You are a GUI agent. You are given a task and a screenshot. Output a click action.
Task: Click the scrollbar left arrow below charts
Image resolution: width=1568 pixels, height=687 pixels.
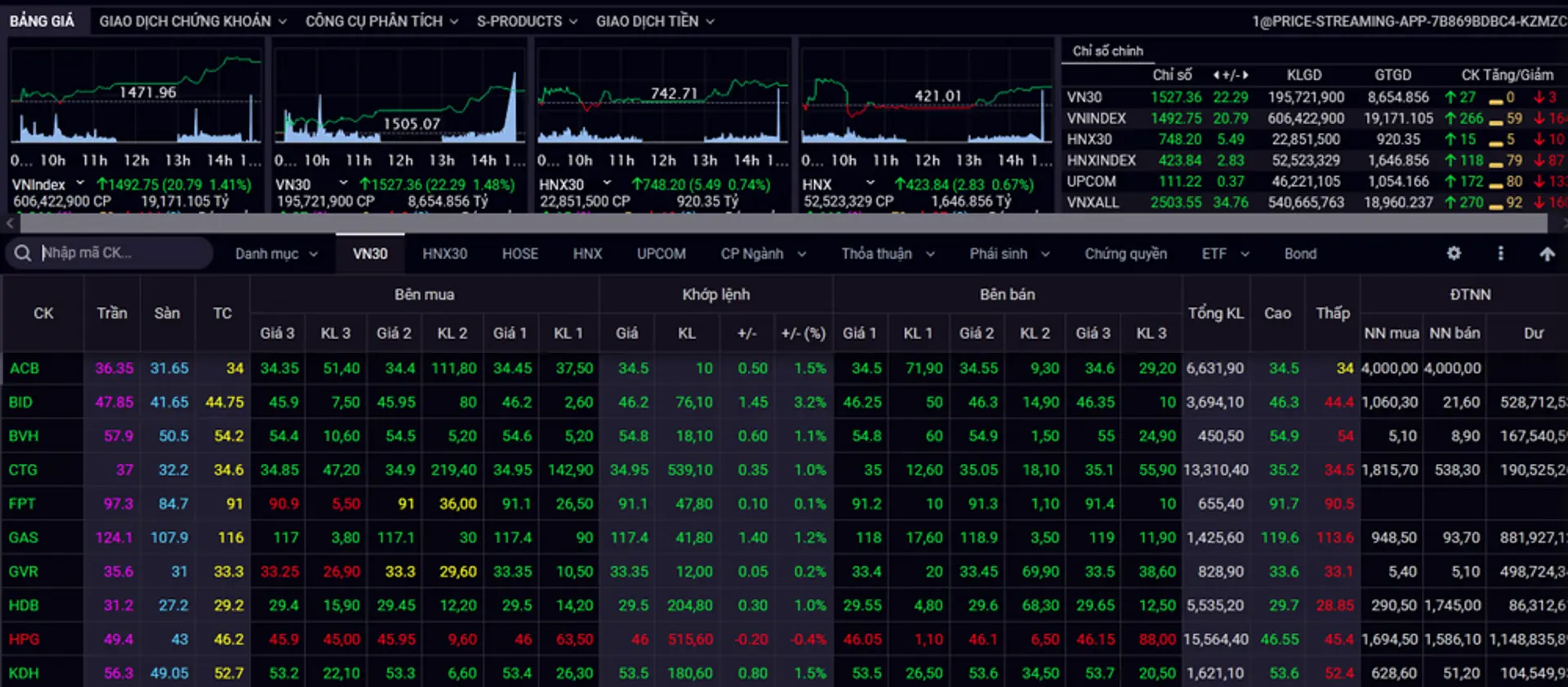10,222
